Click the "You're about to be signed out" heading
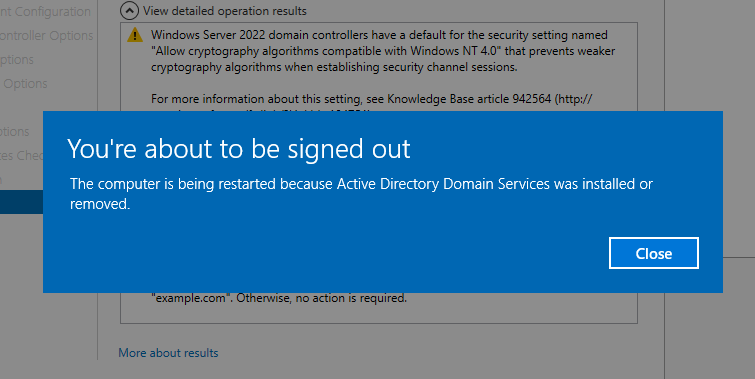 point(239,149)
